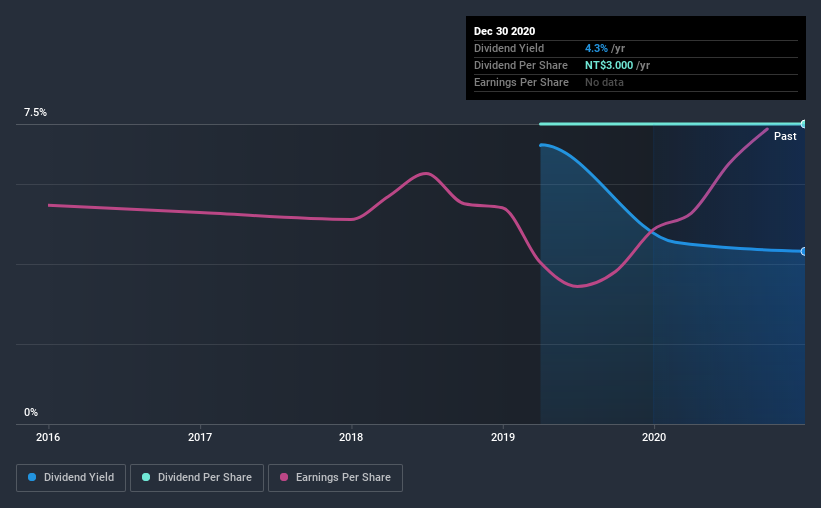Select the 2019 x-axis label
This screenshot has height=508, width=821.
(503, 437)
